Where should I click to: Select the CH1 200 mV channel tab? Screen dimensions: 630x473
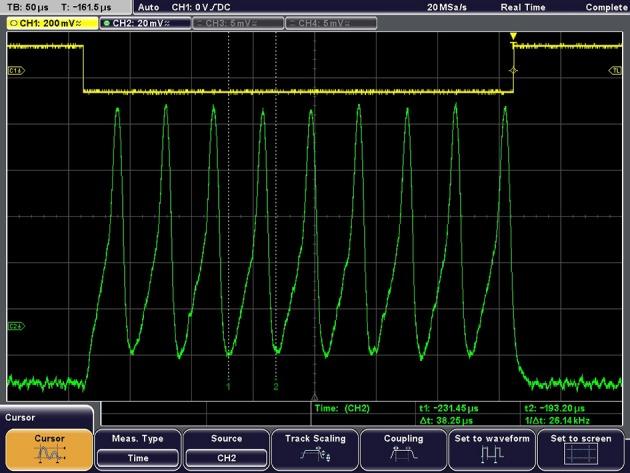[x=50, y=22]
